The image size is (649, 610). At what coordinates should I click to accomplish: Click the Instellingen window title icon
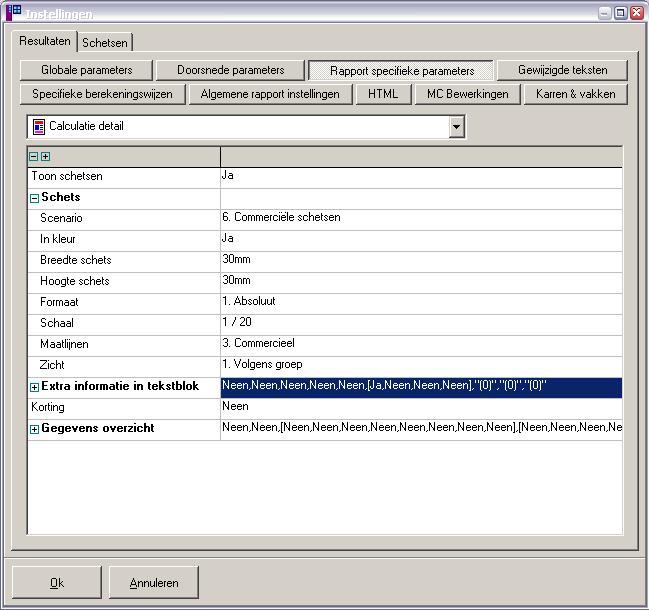pyautogui.click(x=13, y=12)
